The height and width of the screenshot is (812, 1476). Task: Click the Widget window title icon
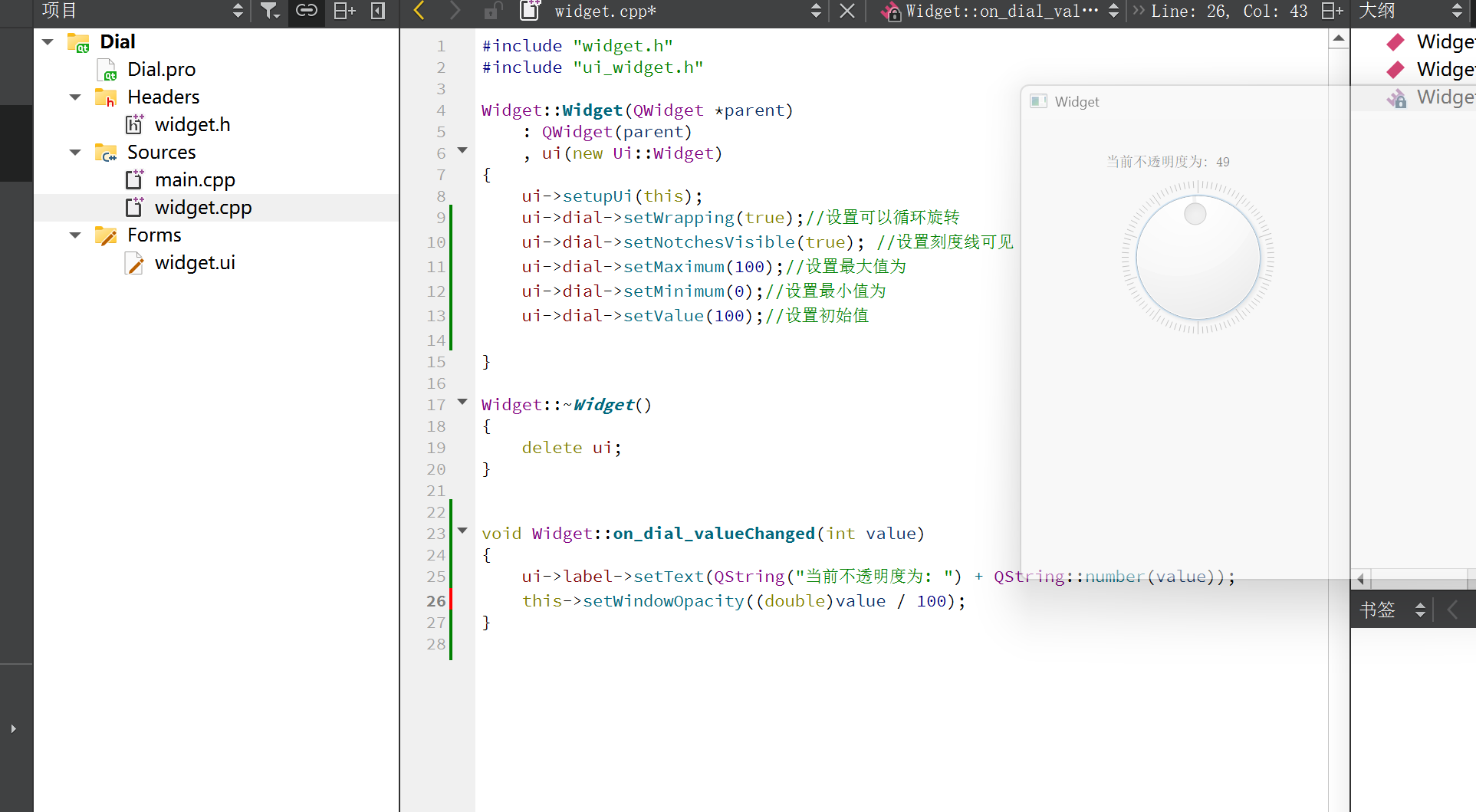click(1039, 101)
